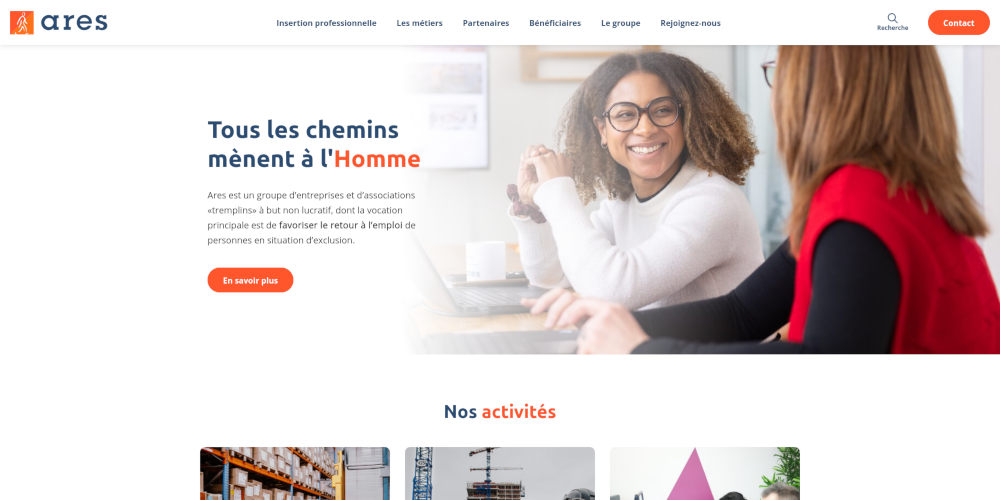This screenshot has width=1000, height=500.
Task: Click the Recherche label under search icon
Action: (892, 28)
